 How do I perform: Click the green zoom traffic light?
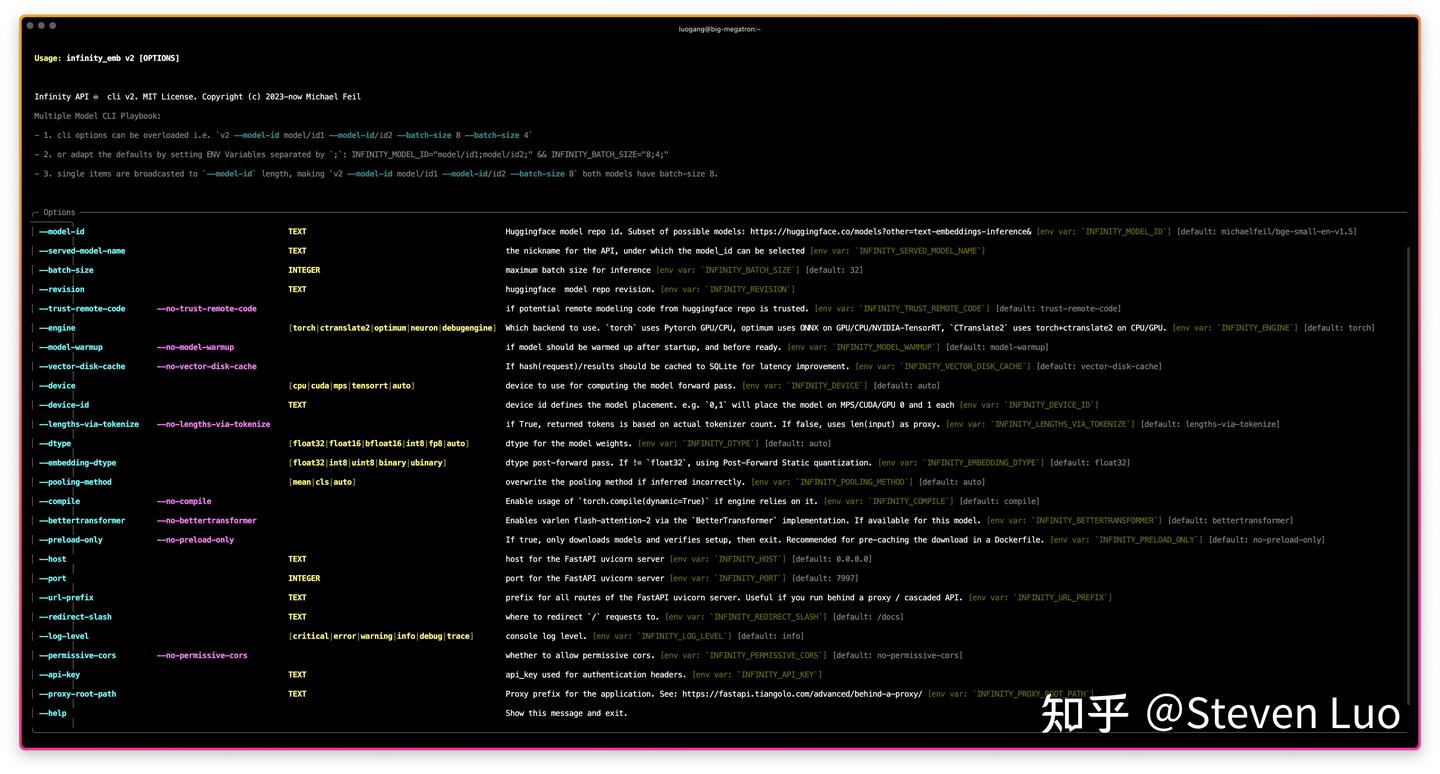[52, 24]
